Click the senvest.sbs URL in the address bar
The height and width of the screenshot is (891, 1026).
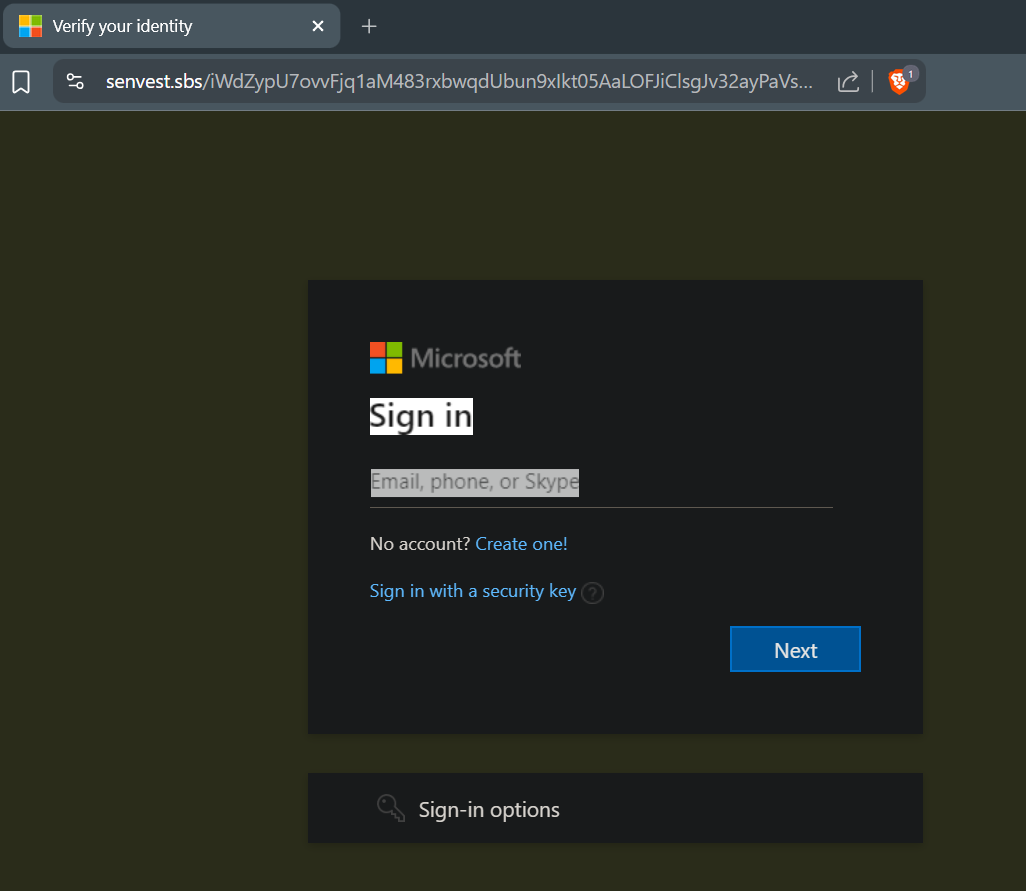pos(459,81)
